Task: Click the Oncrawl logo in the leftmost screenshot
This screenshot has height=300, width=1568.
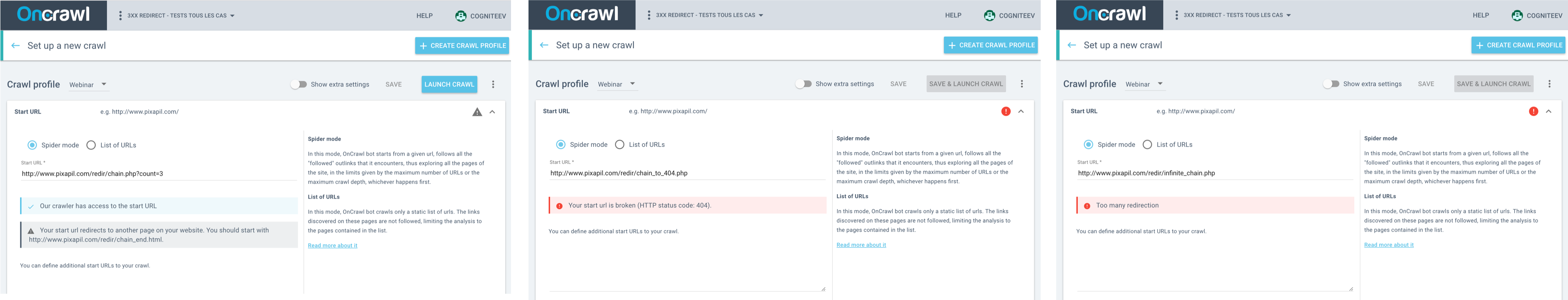Action: pyautogui.click(x=54, y=15)
